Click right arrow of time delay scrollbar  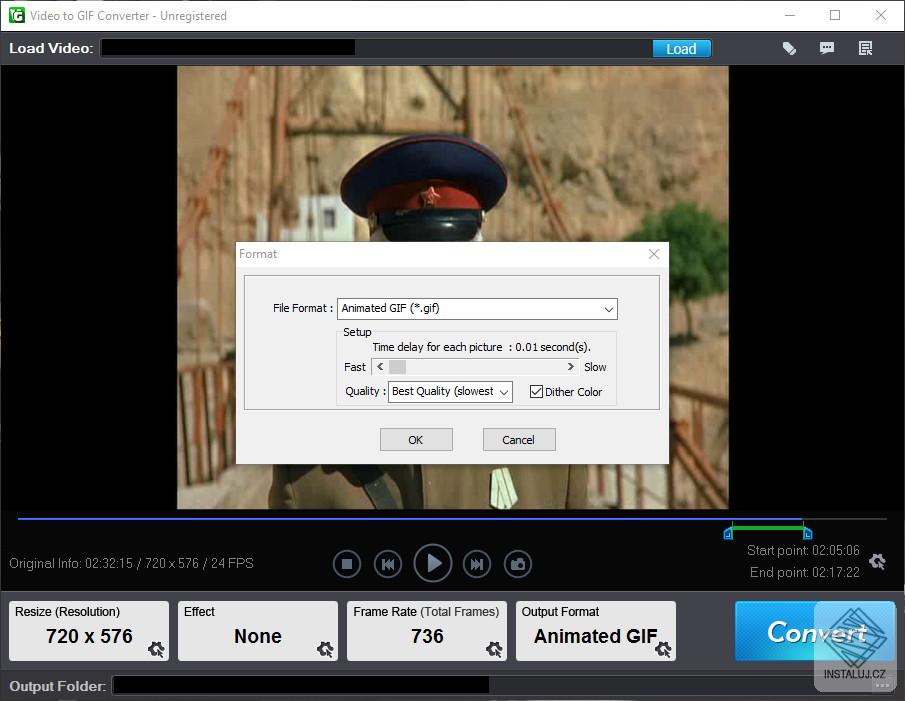(570, 367)
